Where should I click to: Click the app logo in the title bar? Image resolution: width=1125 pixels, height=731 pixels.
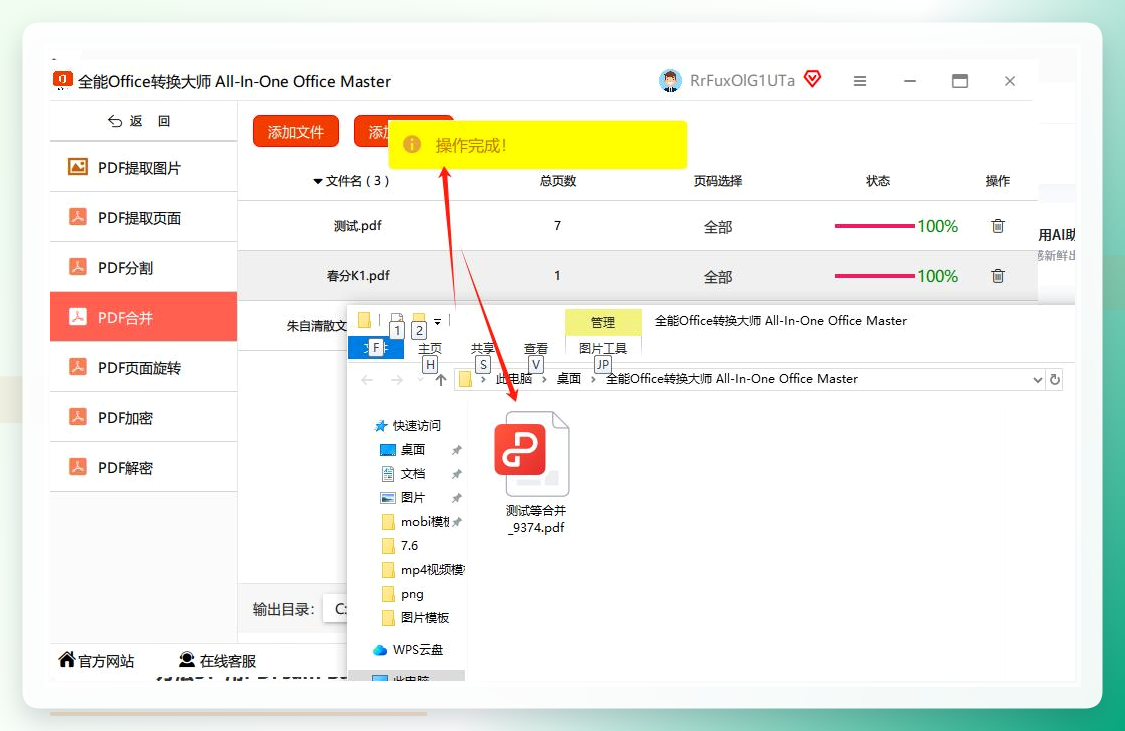coord(62,80)
